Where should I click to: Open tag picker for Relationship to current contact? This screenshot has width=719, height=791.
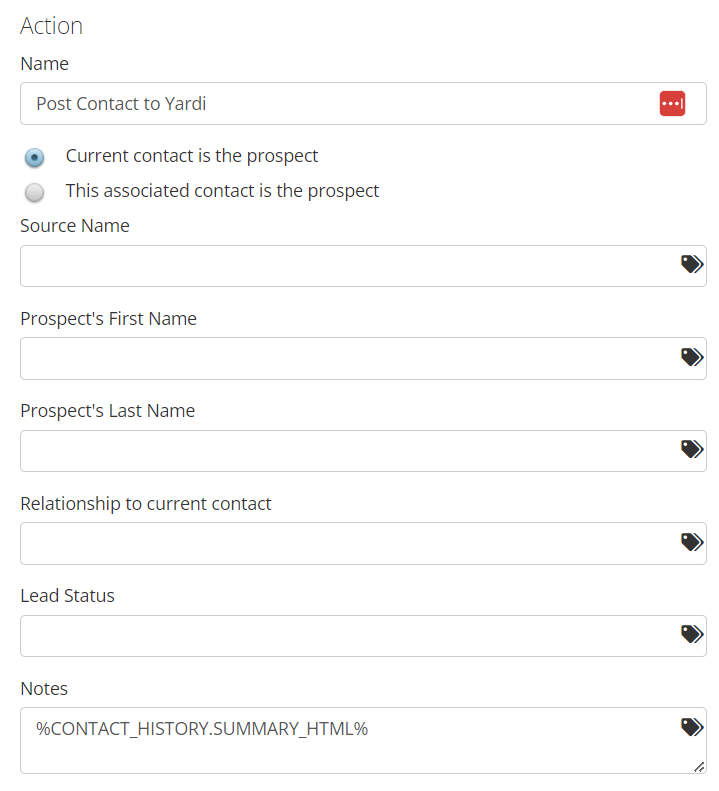coord(692,542)
